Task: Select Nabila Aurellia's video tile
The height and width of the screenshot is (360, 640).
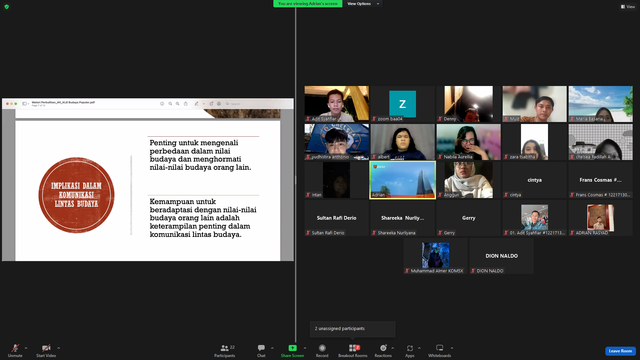Action: tap(468, 142)
